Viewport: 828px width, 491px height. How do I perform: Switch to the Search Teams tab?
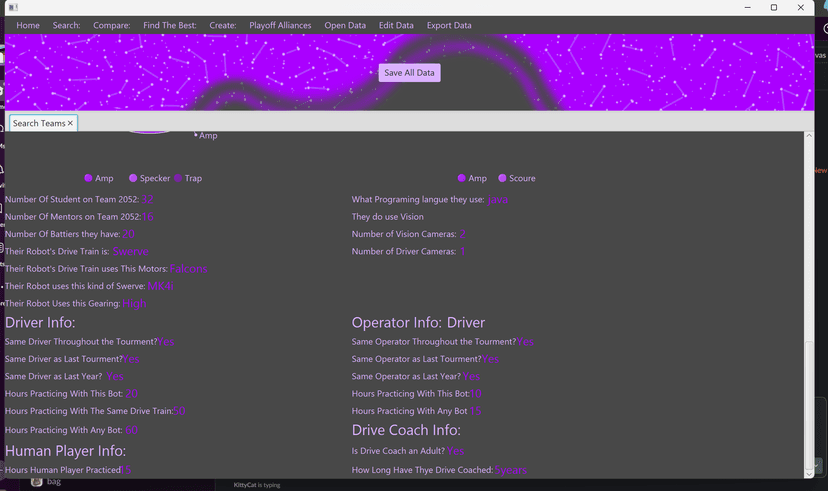pos(39,123)
